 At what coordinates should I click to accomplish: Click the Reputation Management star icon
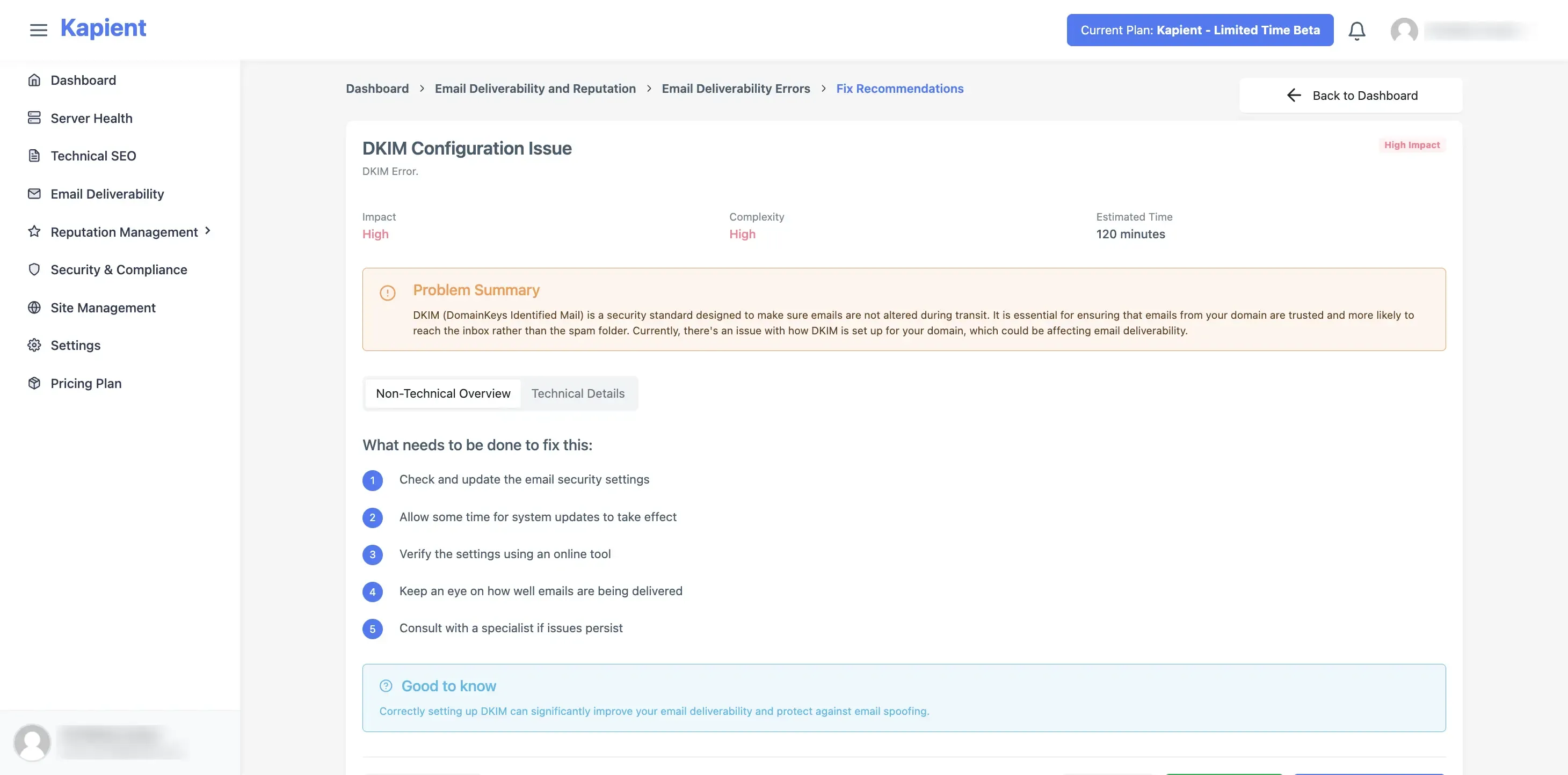35,232
